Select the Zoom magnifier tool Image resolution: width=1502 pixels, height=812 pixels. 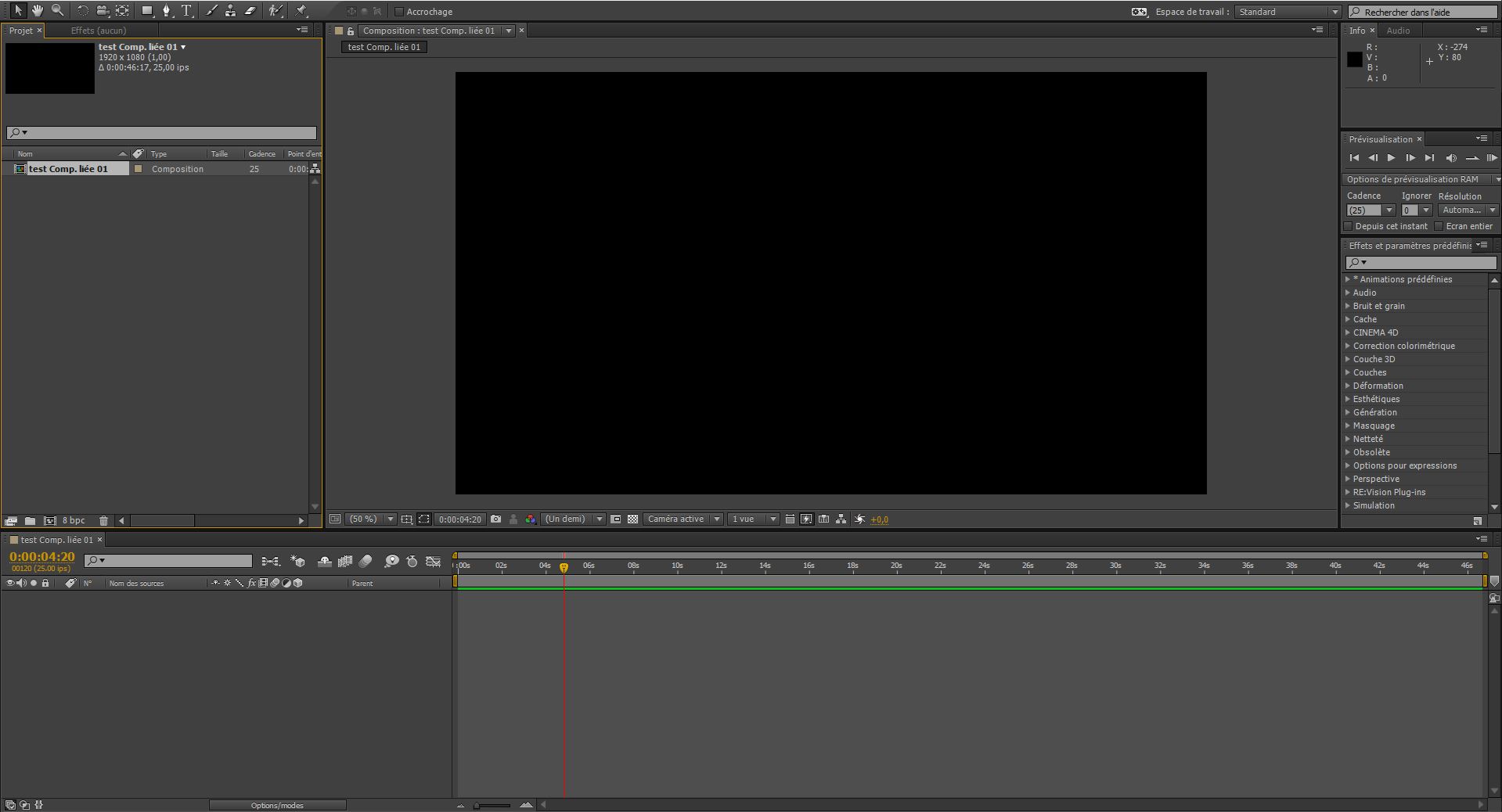point(57,11)
